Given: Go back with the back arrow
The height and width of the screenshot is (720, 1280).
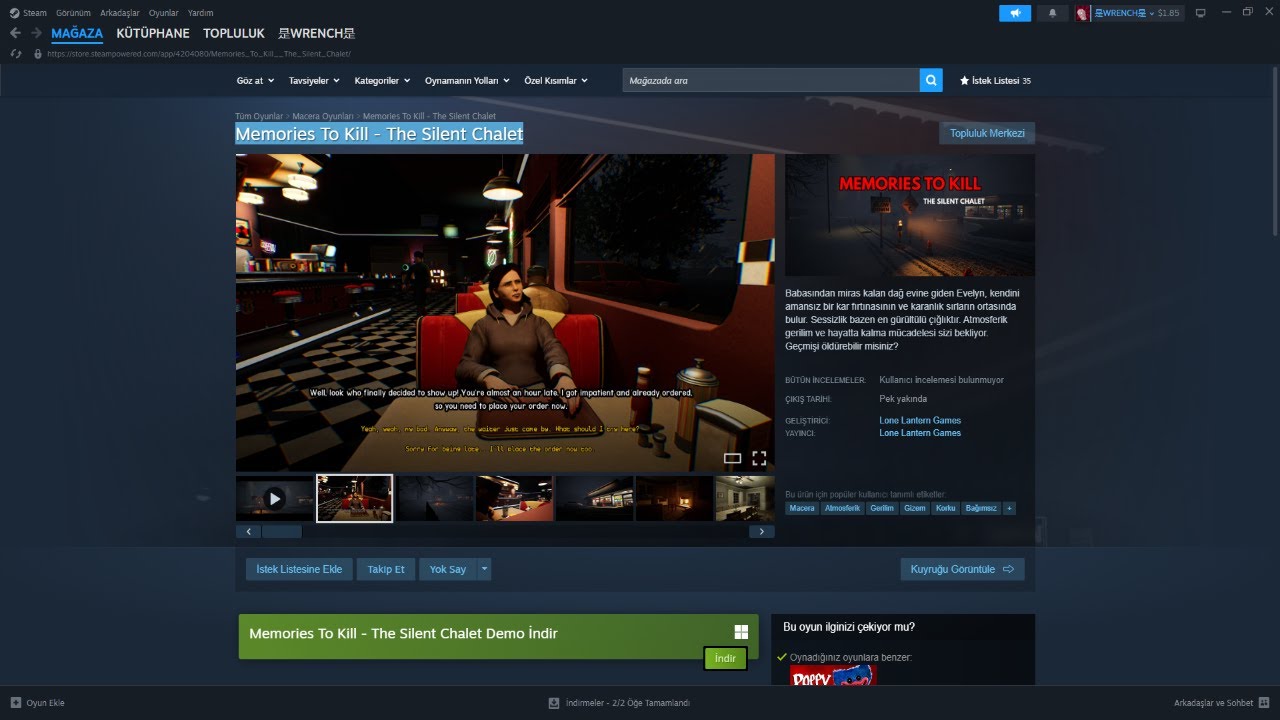Looking at the screenshot, I should point(15,33).
